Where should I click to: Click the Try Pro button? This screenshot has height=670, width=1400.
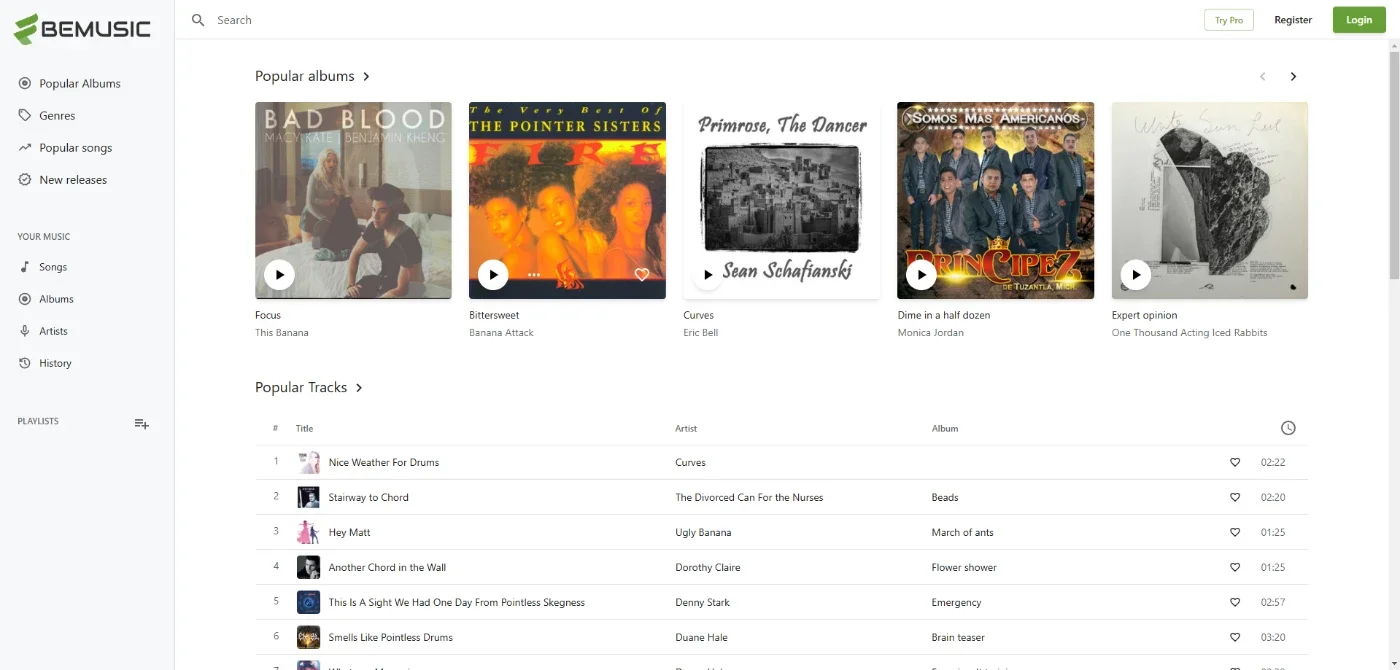pyautogui.click(x=1229, y=20)
